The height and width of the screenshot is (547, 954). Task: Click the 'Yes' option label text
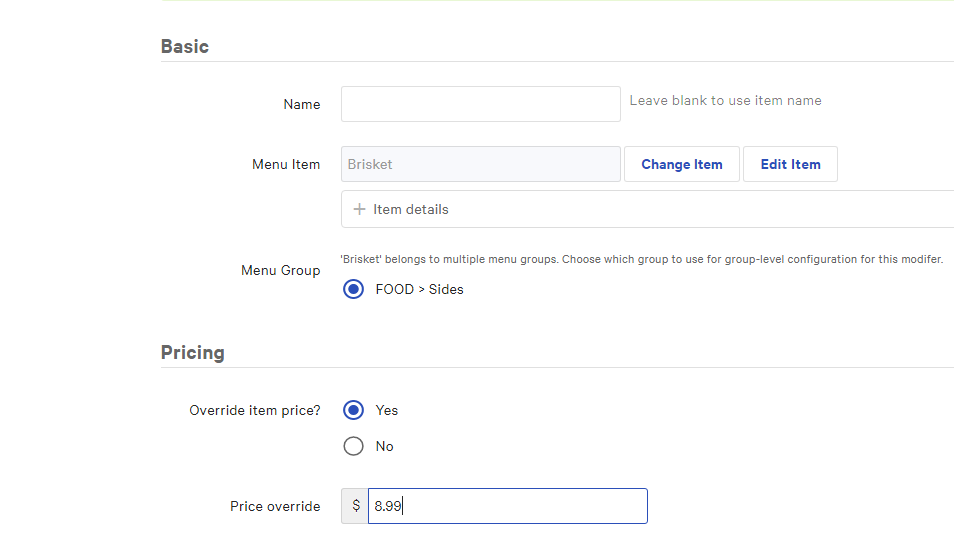[386, 410]
